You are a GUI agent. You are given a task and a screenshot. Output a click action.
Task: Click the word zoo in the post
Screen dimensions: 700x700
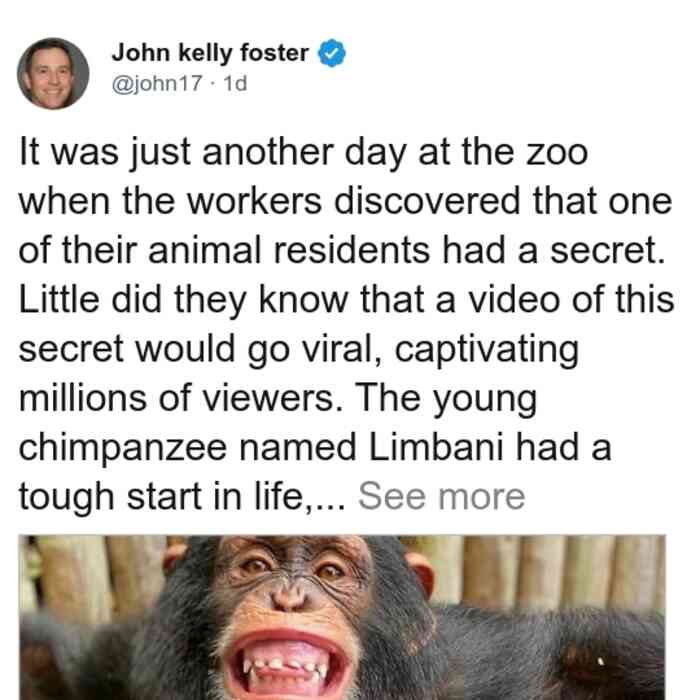[x=557, y=153]
